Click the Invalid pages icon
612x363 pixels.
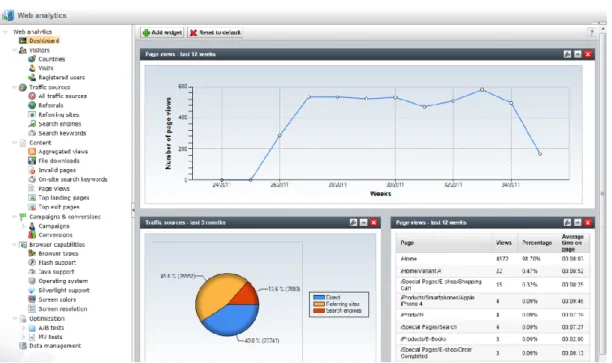point(32,170)
